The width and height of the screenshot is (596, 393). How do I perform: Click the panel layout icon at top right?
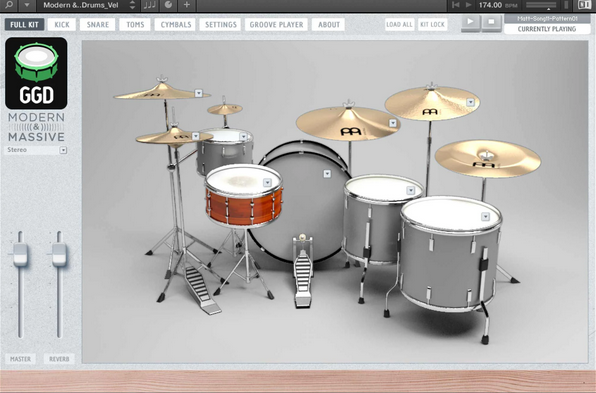[x=584, y=5]
